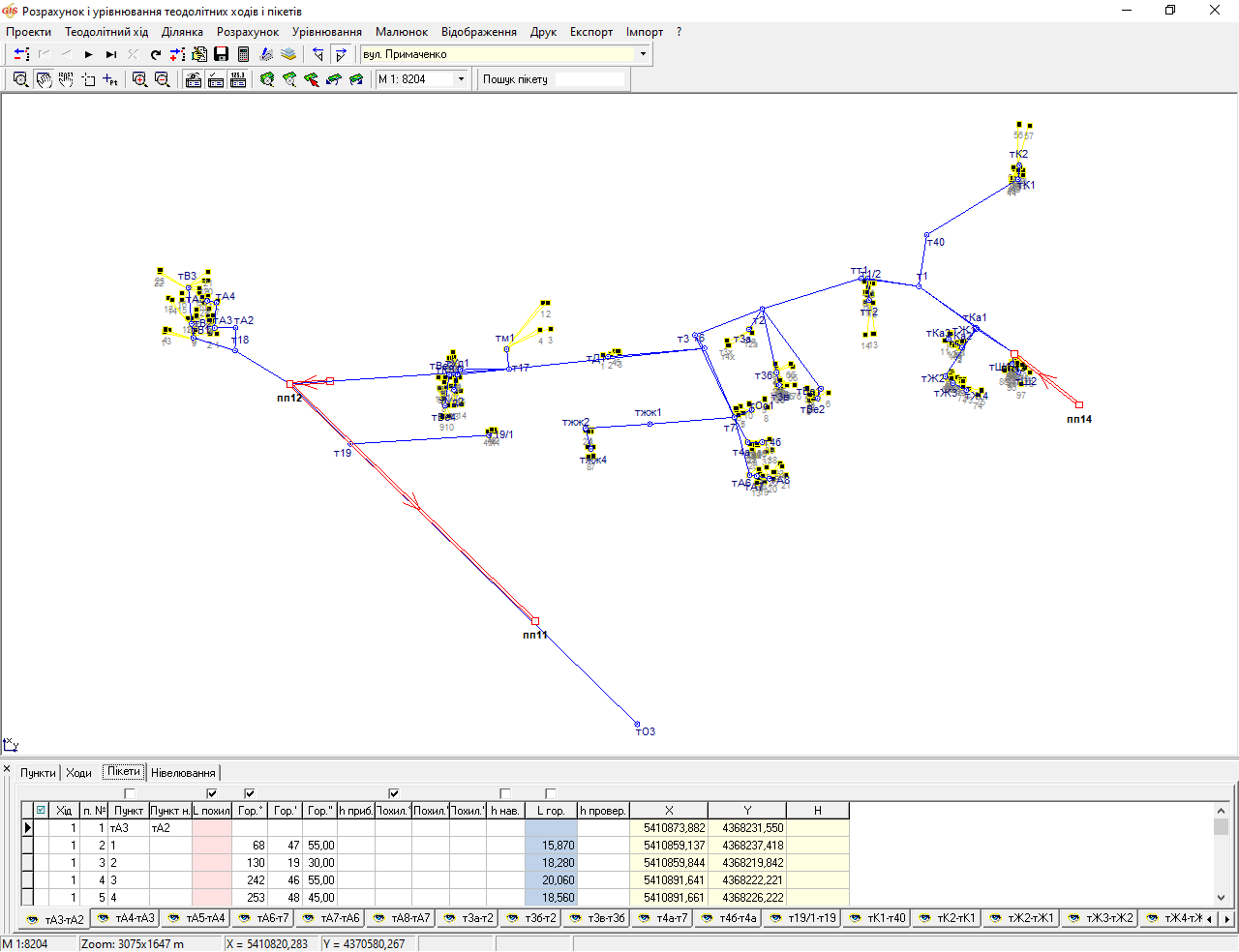Toggle the checkbox above Пункт column

129,793
